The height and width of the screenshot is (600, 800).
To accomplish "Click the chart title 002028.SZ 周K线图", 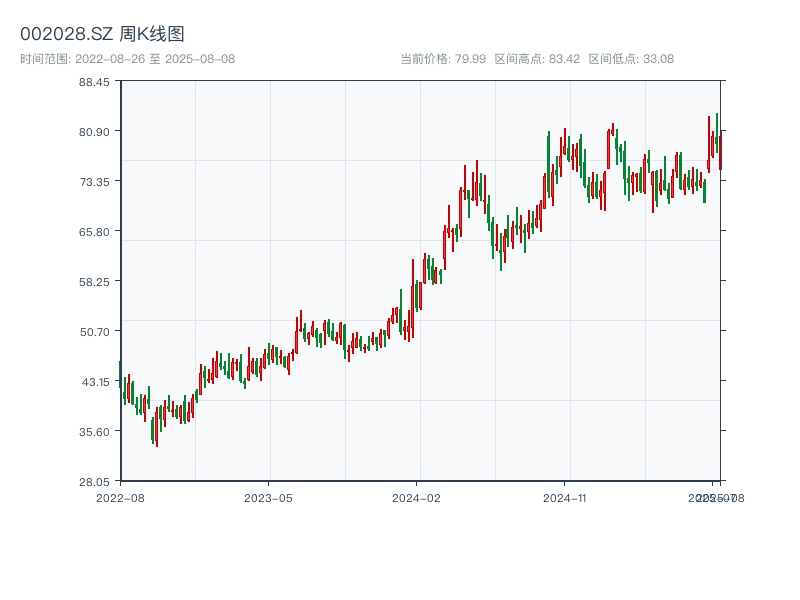I will pos(102,34).
